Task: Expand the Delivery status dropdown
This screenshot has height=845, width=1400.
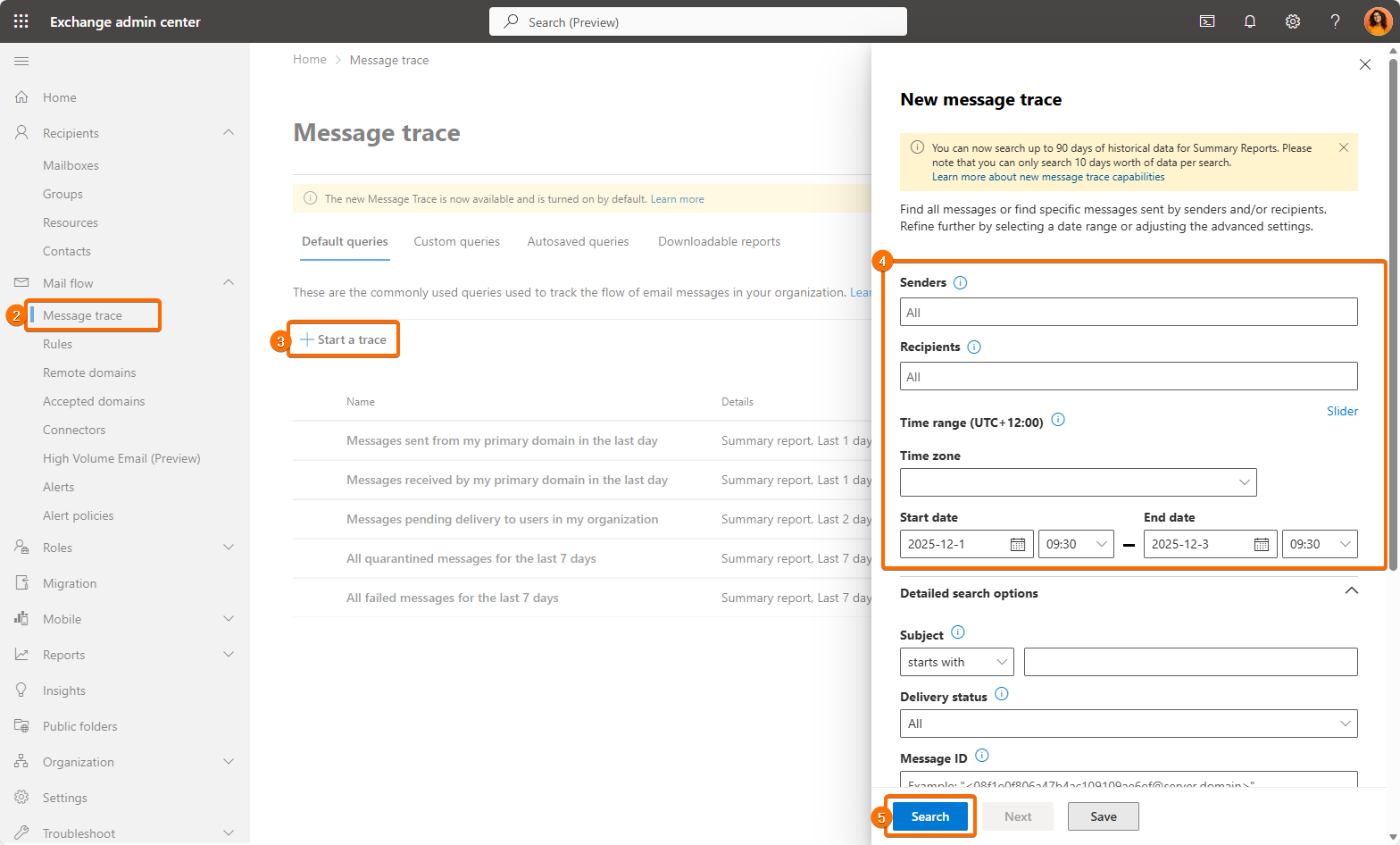Action: (1128, 724)
